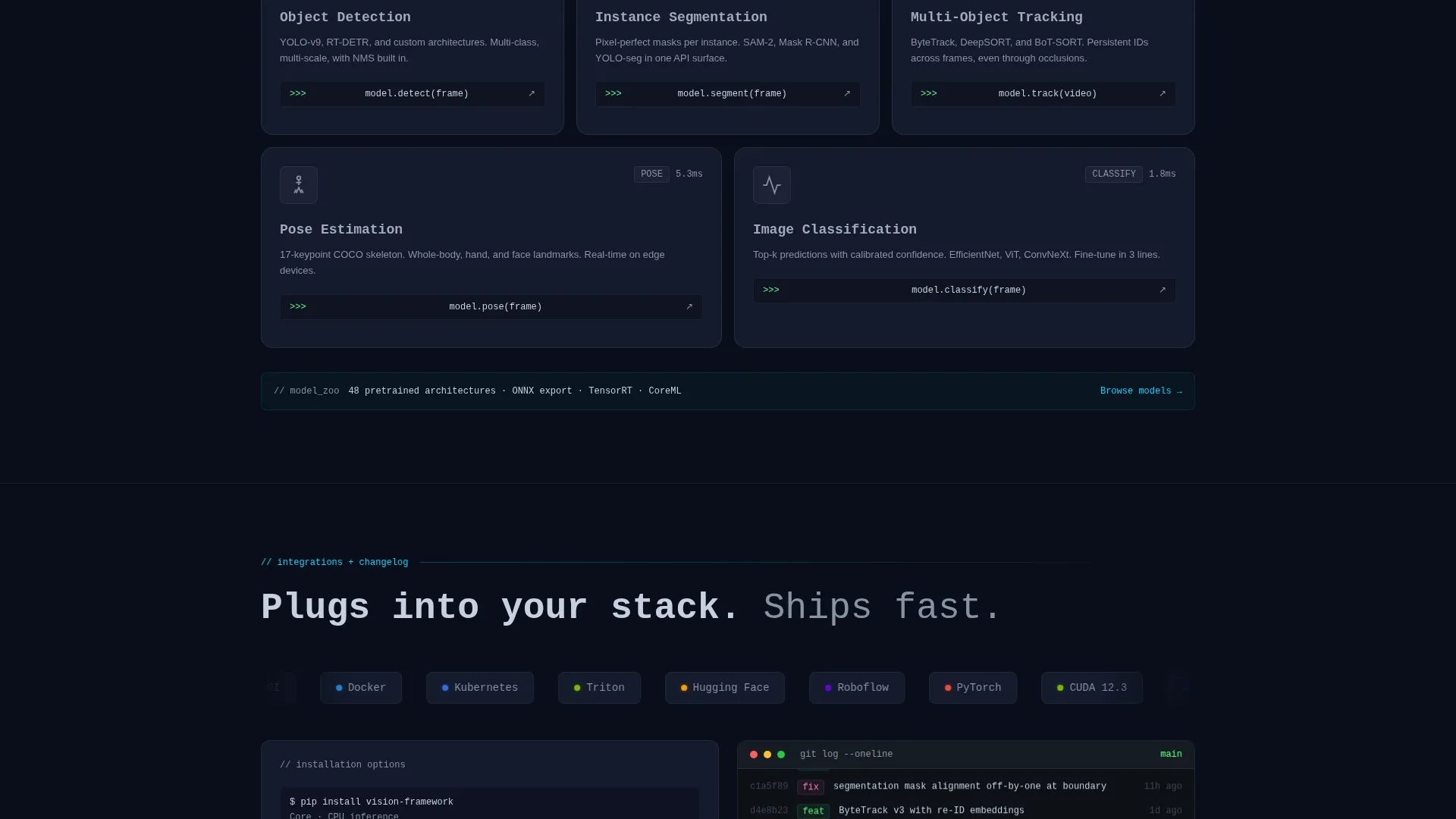Click the yellow terminal window dot
The image size is (1456, 819).
coord(767,755)
